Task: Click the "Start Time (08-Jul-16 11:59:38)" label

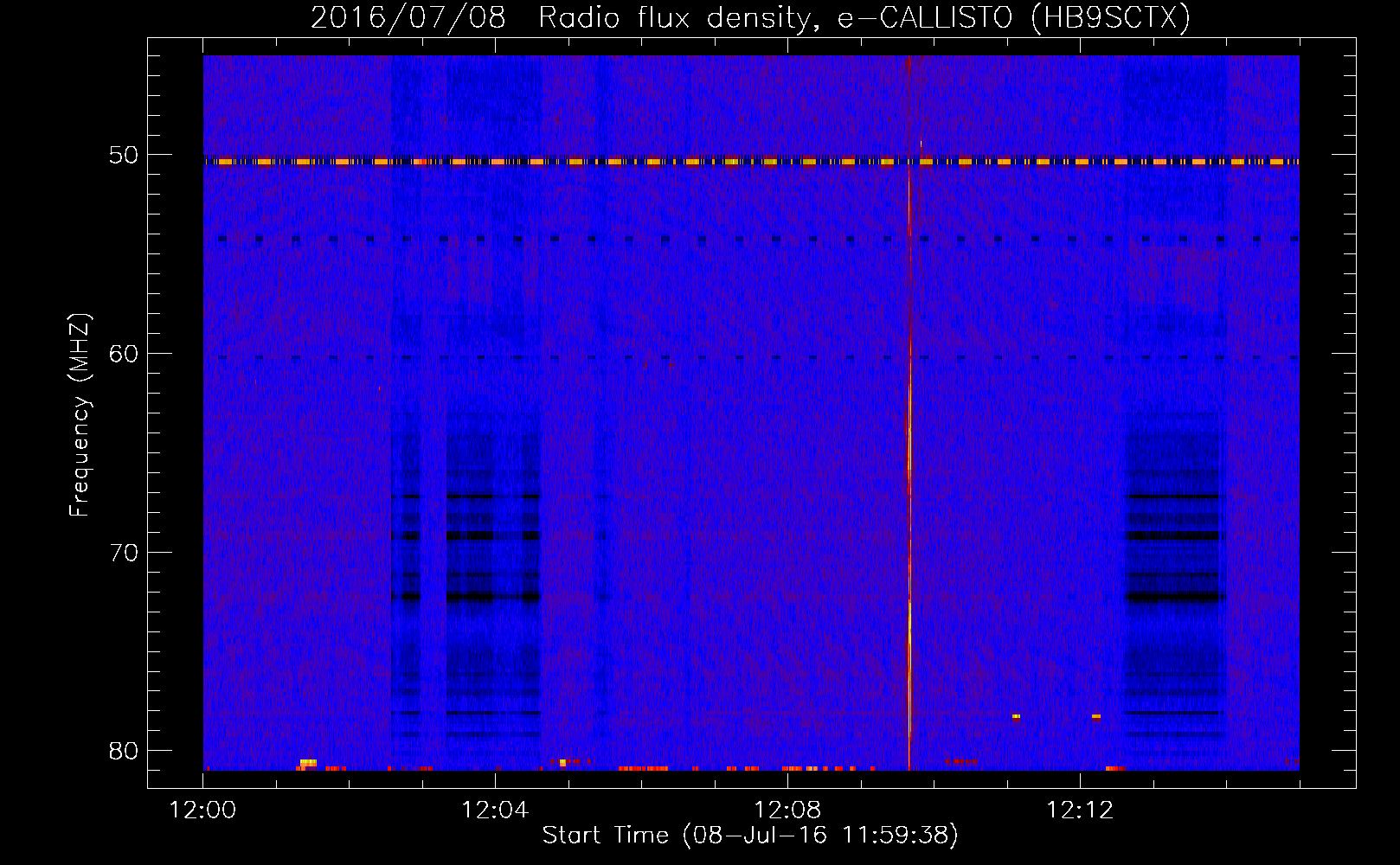Action: click(750, 836)
